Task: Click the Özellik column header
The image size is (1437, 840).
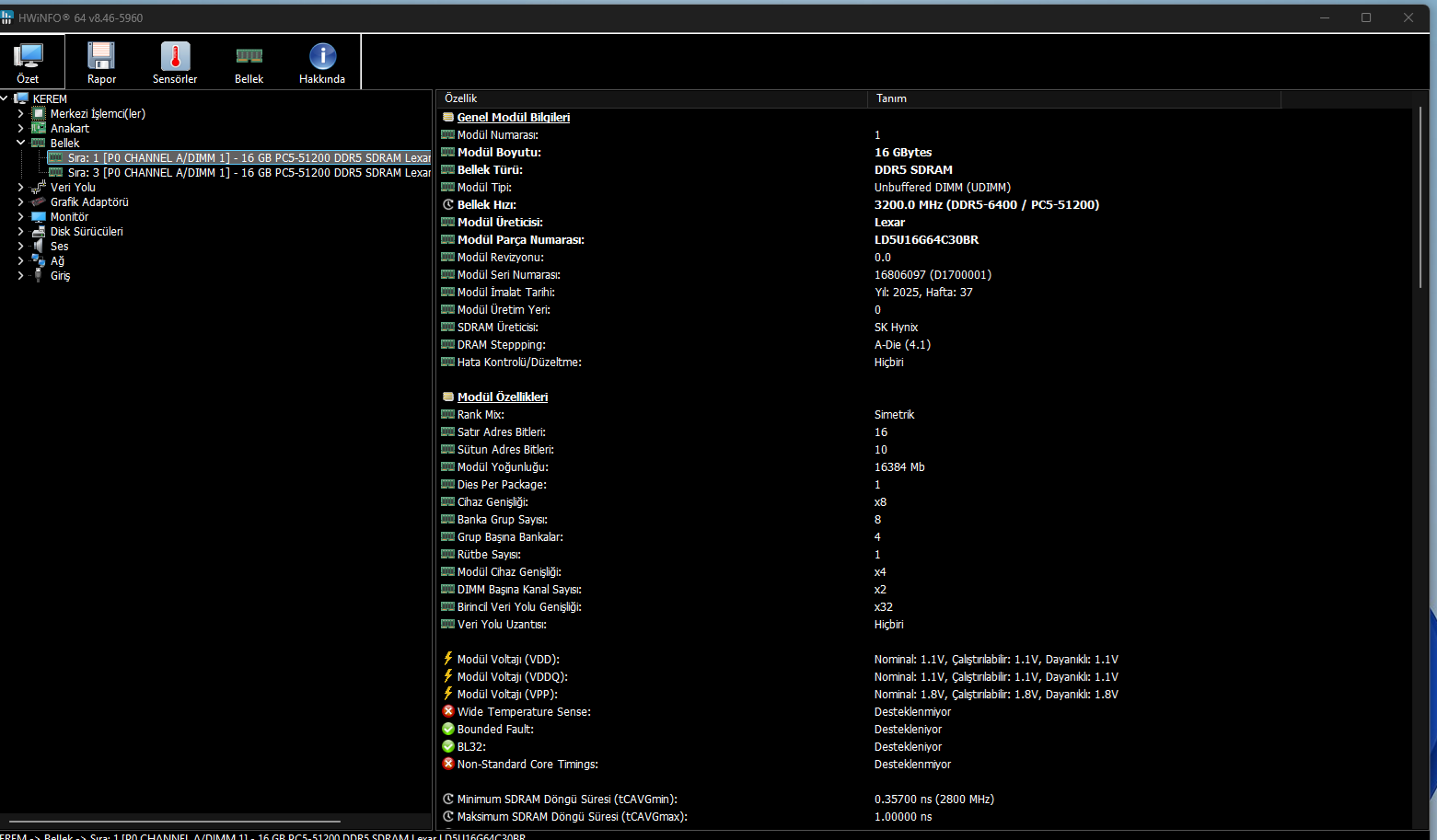Action: (652, 98)
